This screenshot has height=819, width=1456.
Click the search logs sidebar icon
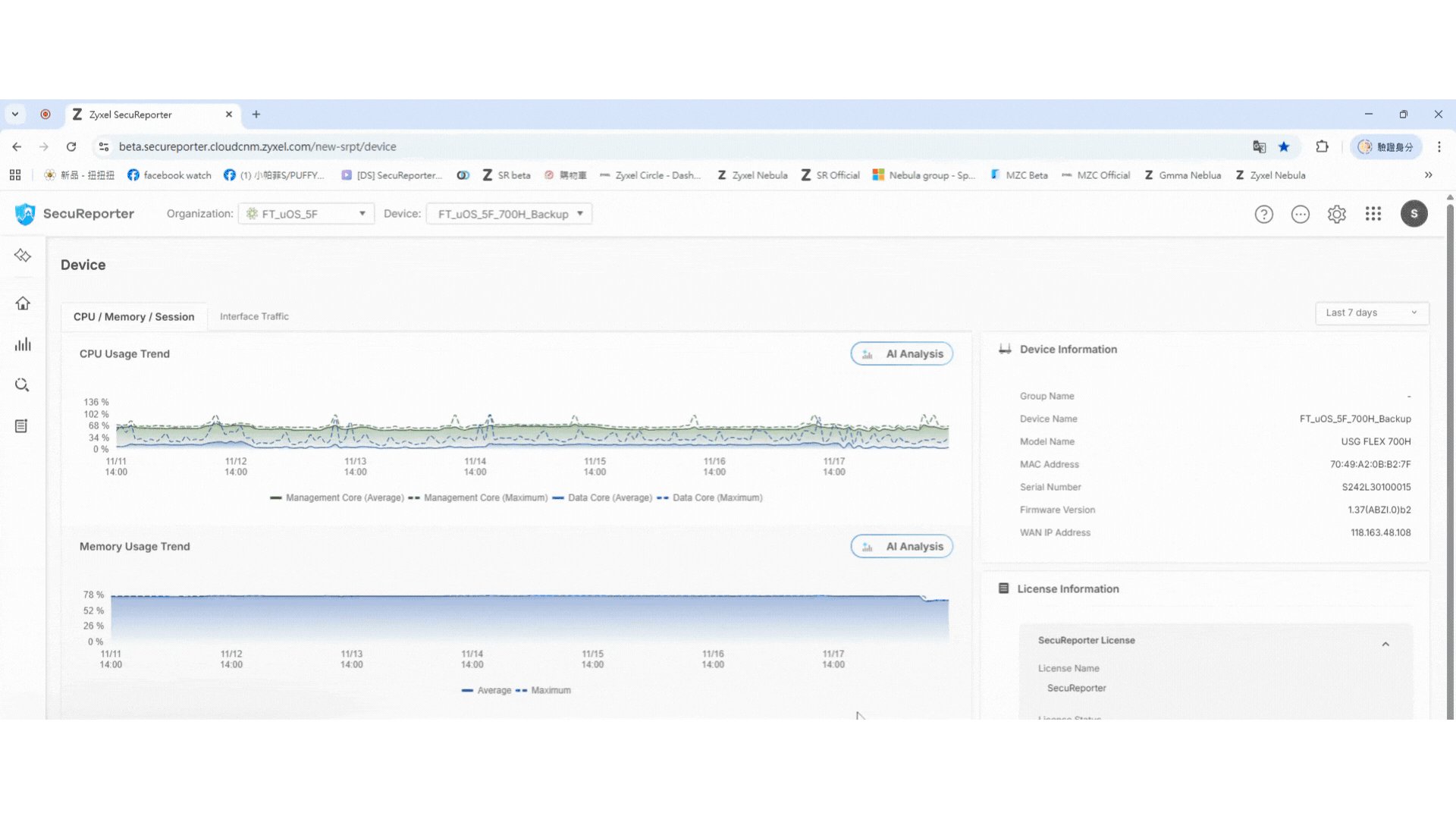(22, 385)
